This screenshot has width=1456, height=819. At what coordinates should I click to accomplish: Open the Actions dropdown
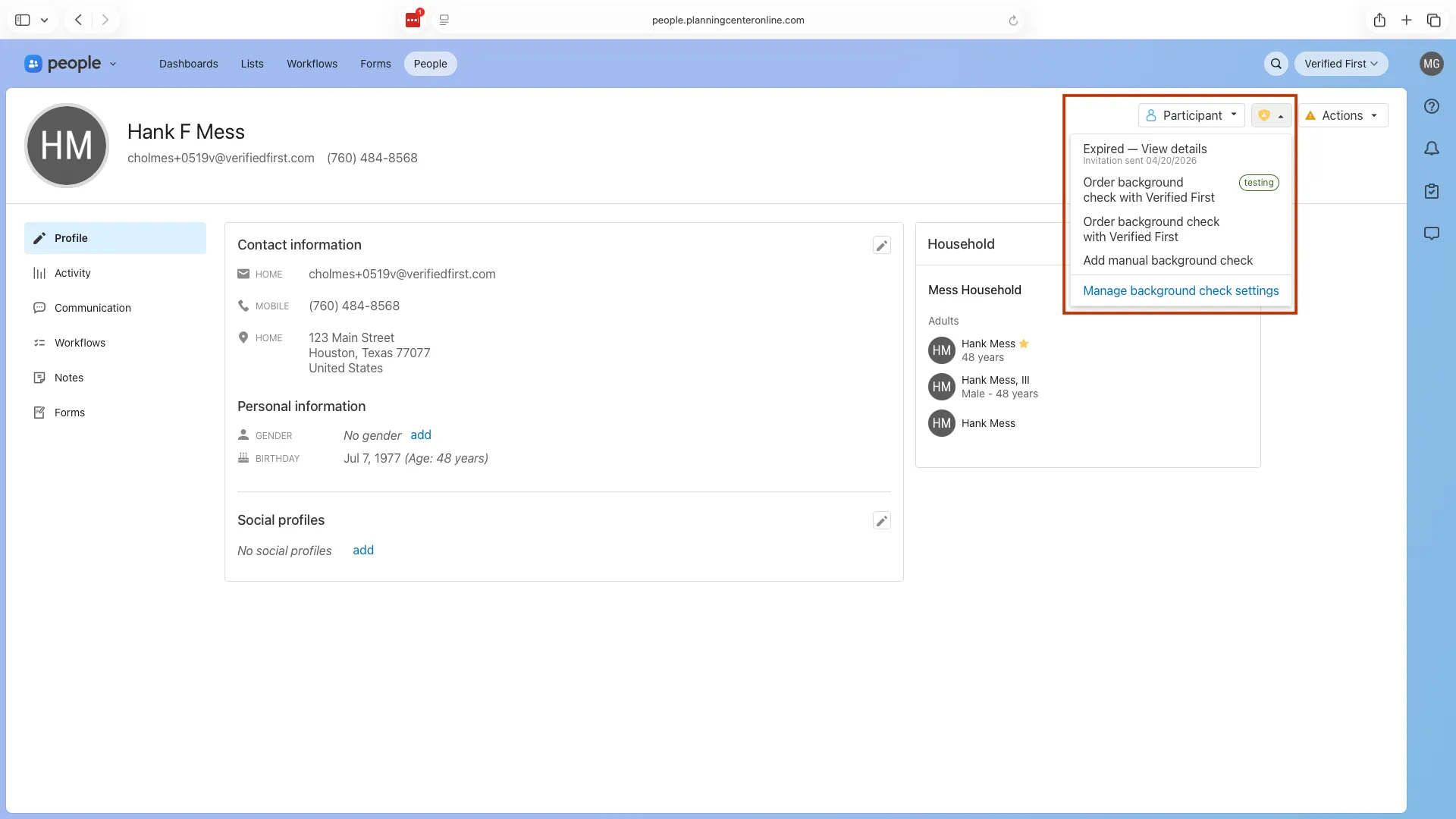[1343, 115]
